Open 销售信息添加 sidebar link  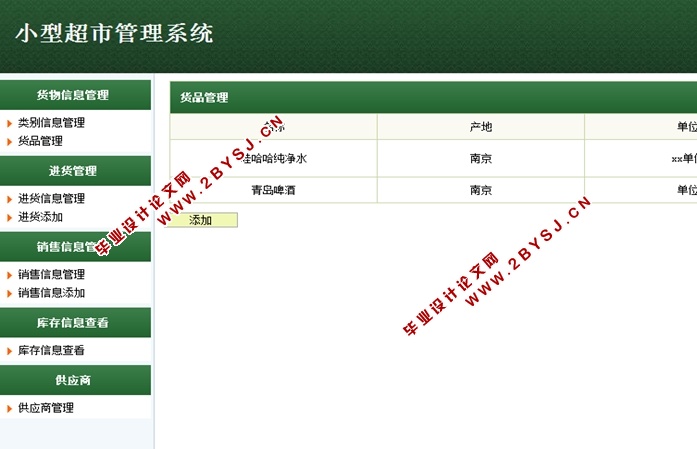pyautogui.click(x=51, y=293)
